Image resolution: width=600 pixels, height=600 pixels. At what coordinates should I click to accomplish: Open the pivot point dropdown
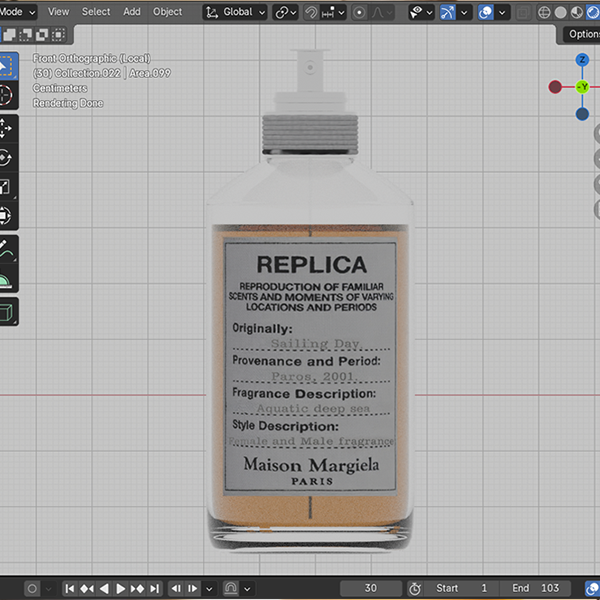coord(285,13)
